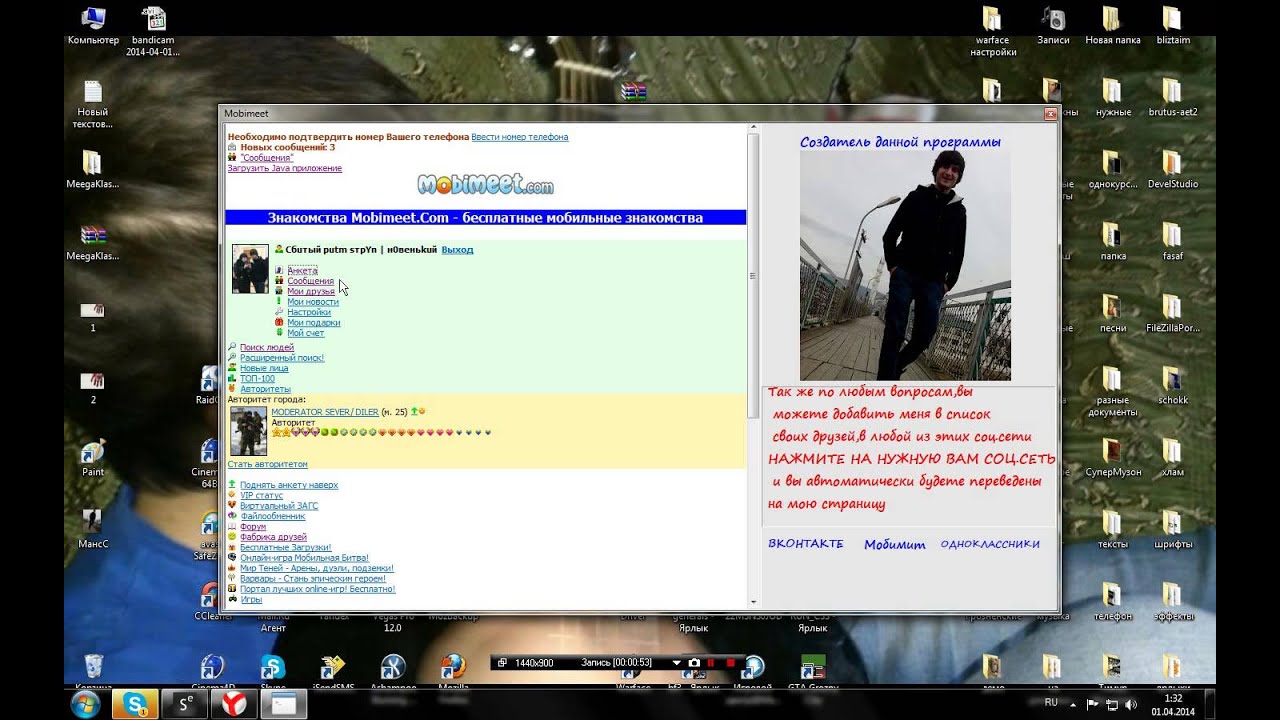The image size is (1280, 720).
Task: Click the ТОП-100 chart icon
Action: click(232, 378)
